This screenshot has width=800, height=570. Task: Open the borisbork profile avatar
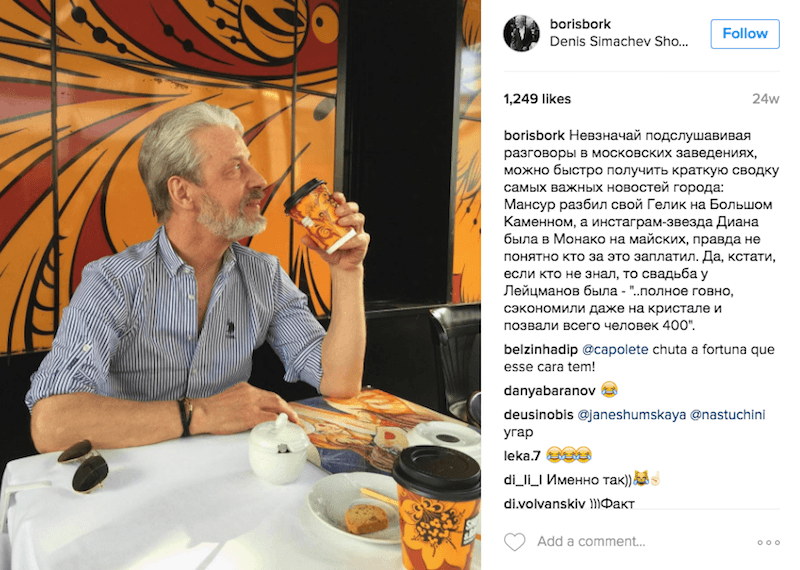pos(521,33)
